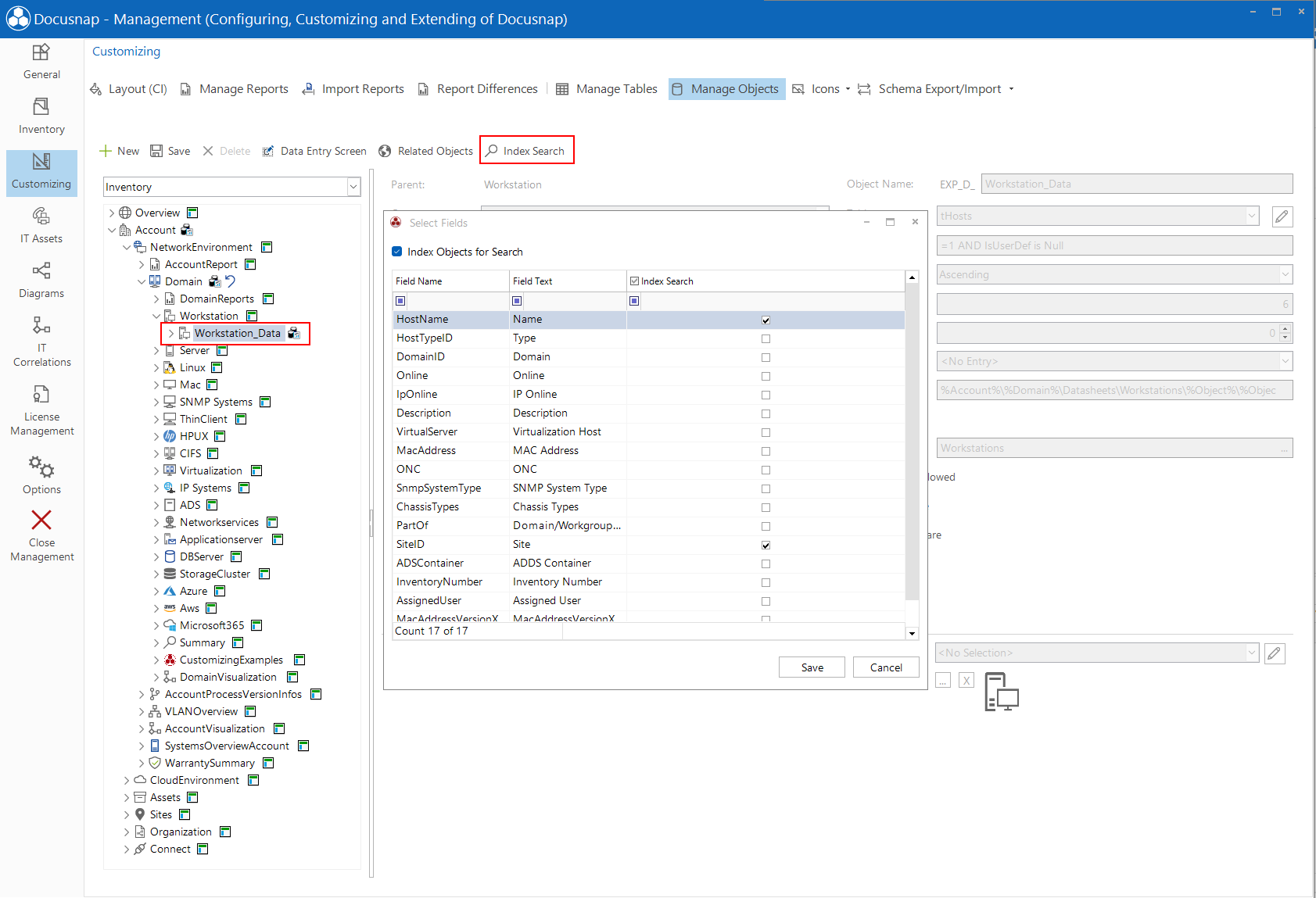Image resolution: width=1316 pixels, height=898 pixels.
Task: Switch to Manage Tables tab
Action: click(607, 89)
